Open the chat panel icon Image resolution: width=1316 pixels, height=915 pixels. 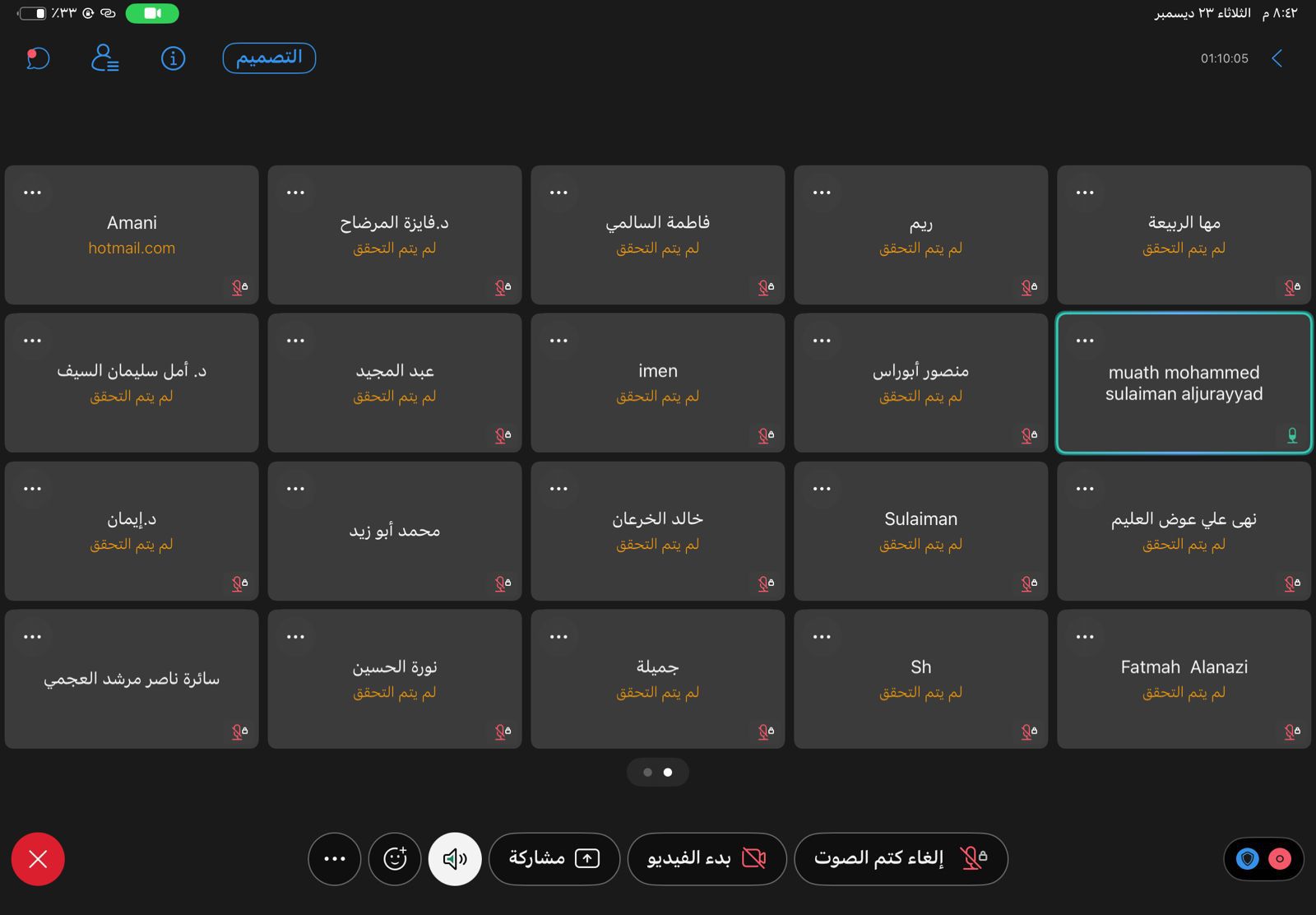38,58
